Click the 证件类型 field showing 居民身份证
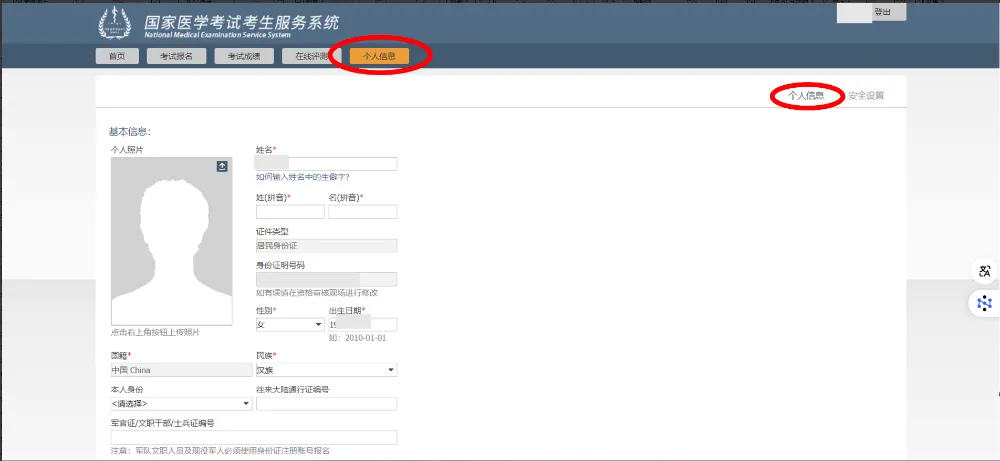Screen dimensions: 1000x461 pyautogui.click(x=327, y=245)
